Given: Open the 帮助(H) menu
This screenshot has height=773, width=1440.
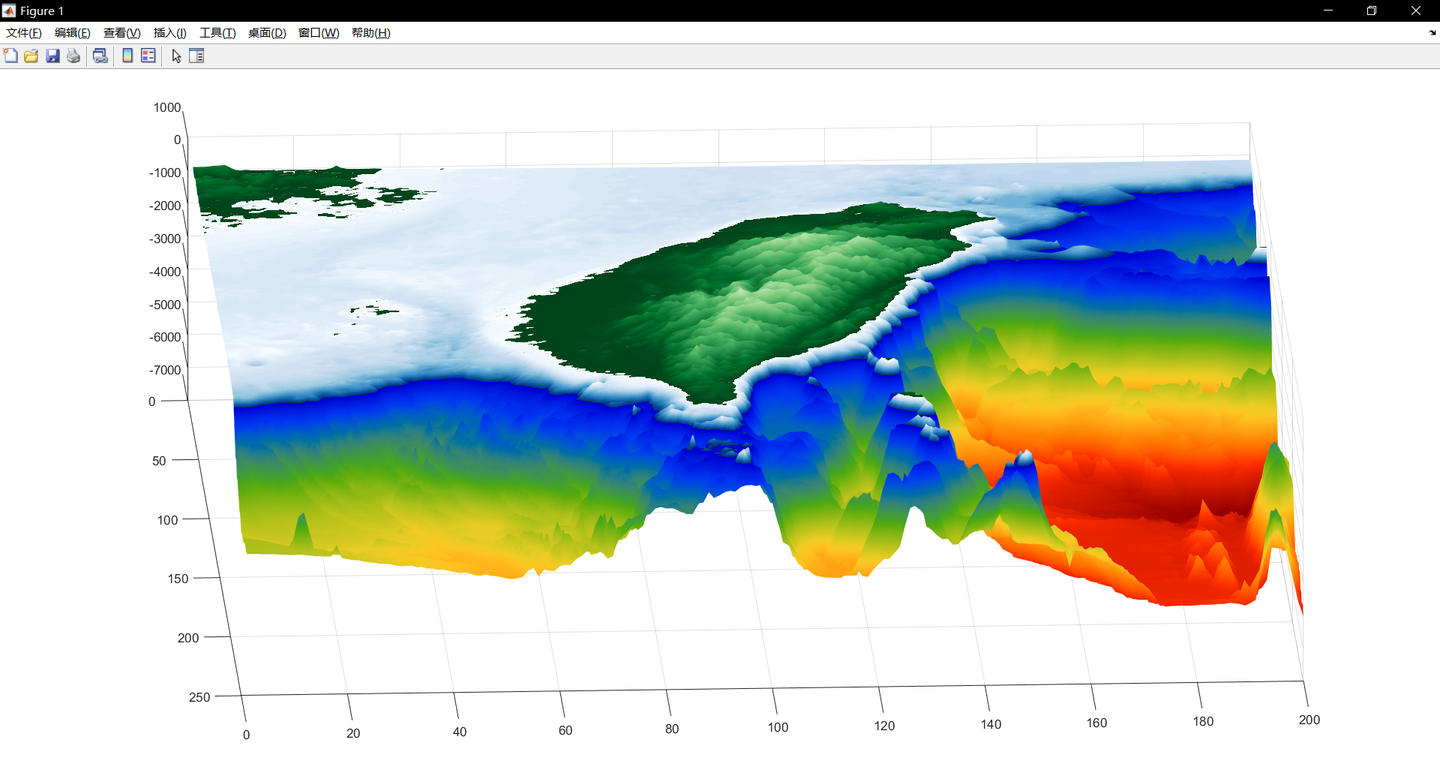Looking at the screenshot, I should (371, 33).
